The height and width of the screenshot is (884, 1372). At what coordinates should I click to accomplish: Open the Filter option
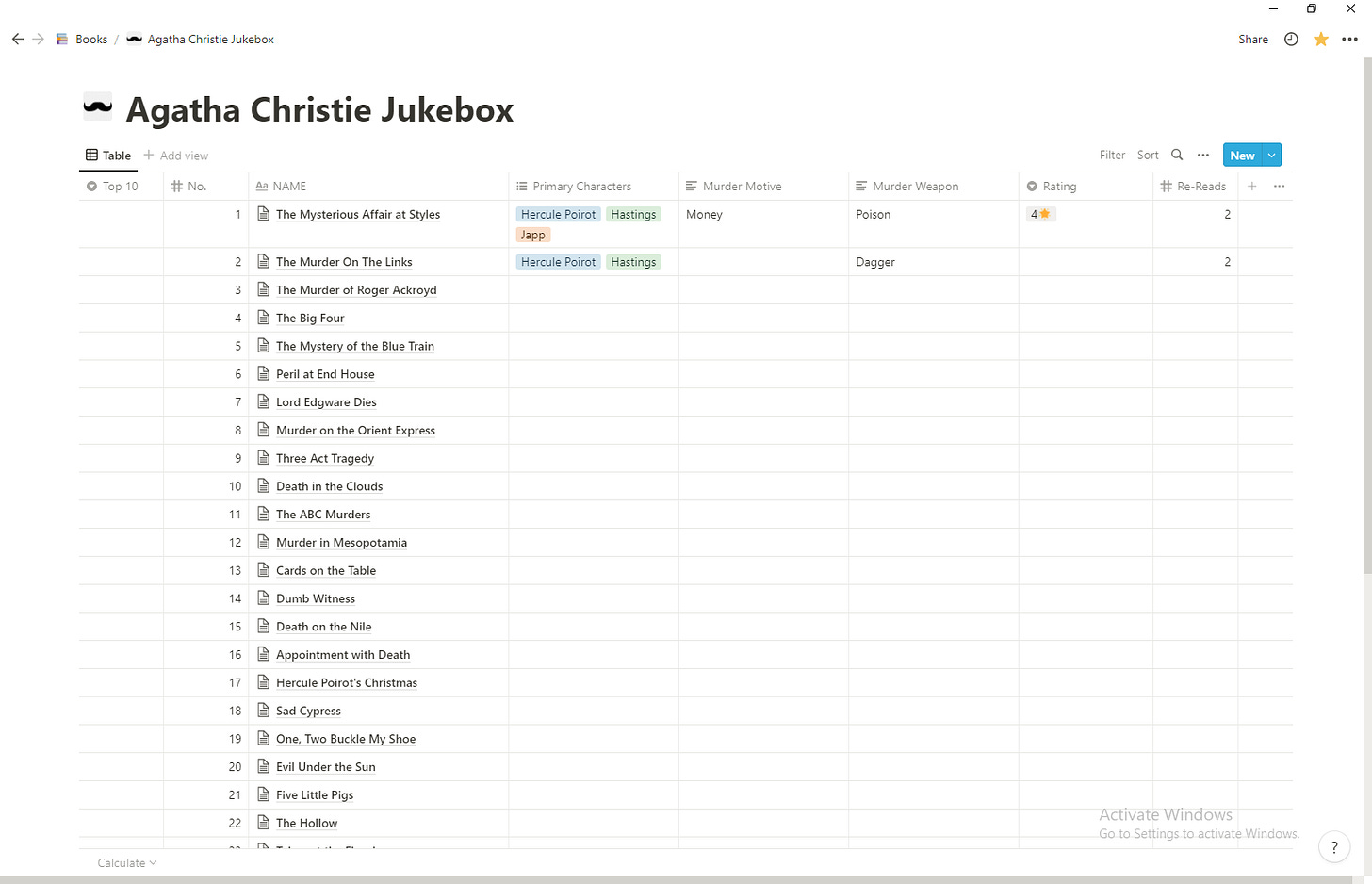(x=1112, y=155)
